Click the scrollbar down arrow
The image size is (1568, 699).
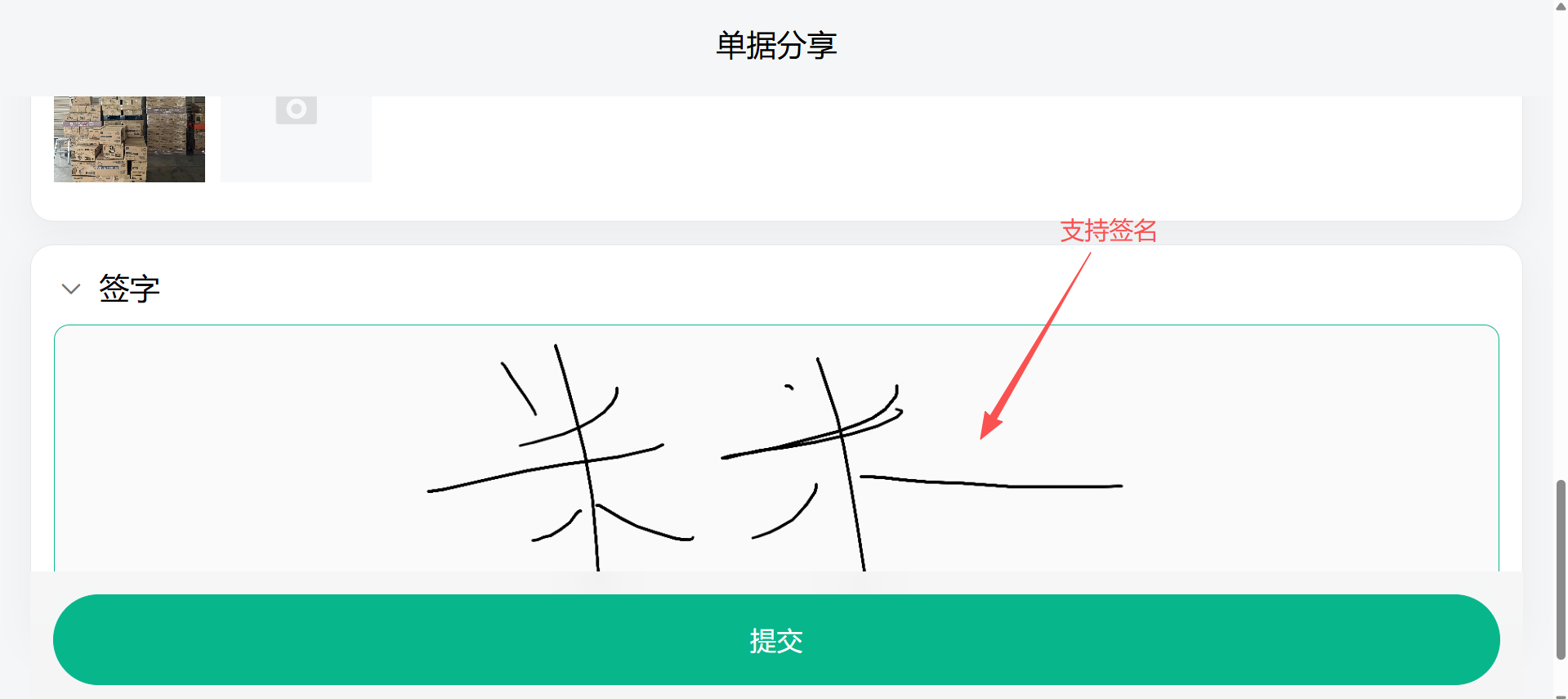(1561, 696)
